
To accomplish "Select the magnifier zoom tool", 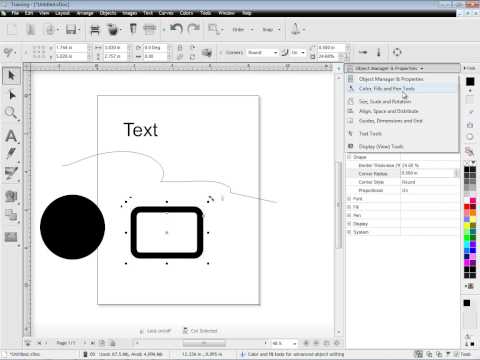I will click(x=11, y=113).
